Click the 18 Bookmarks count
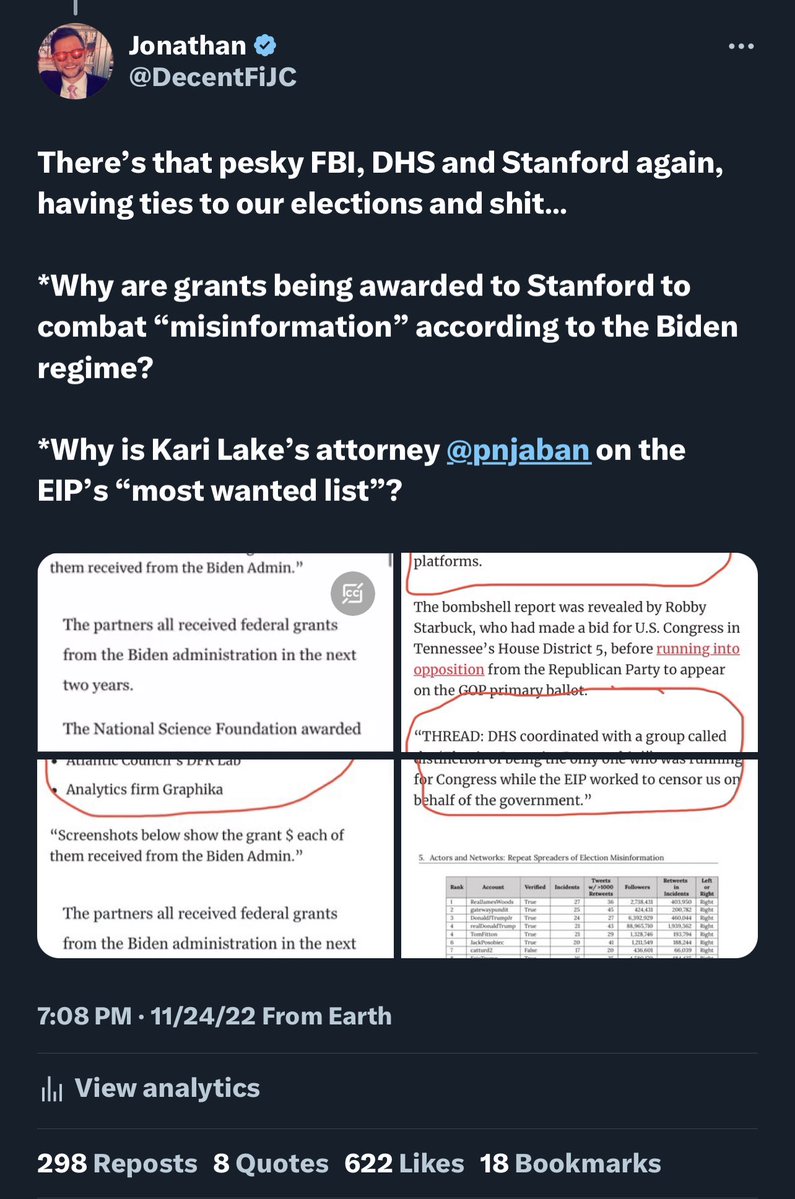Viewport: 795px width, 1199px height. point(570,1163)
